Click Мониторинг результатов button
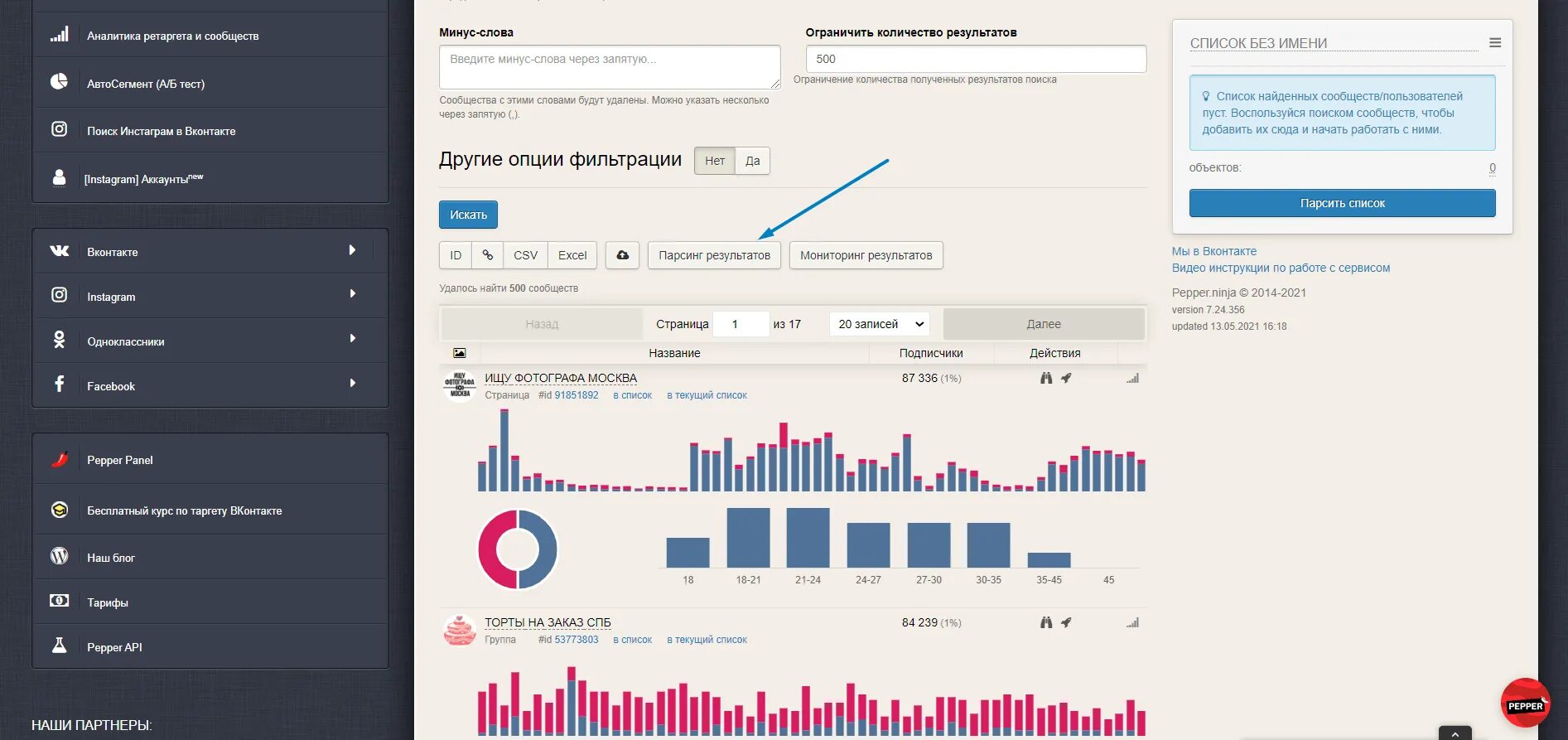This screenshot has width=1568, height=740. pyautogui.click(x=866, y=255)
